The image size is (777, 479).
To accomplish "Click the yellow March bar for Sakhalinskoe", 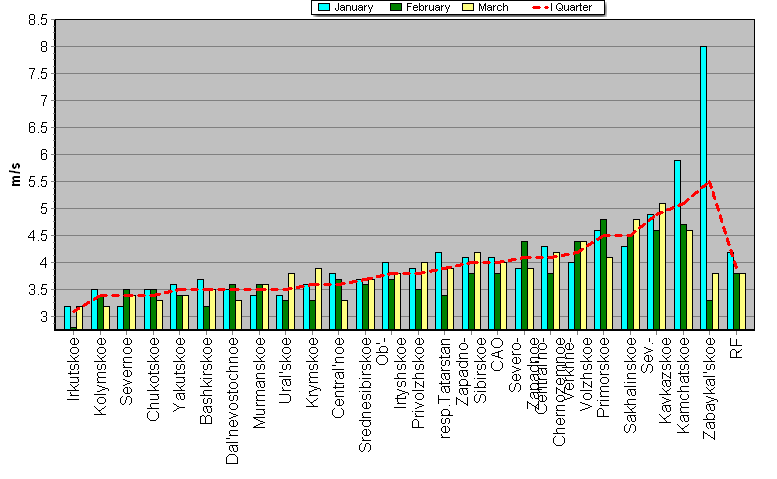I will tap(636, 274).
